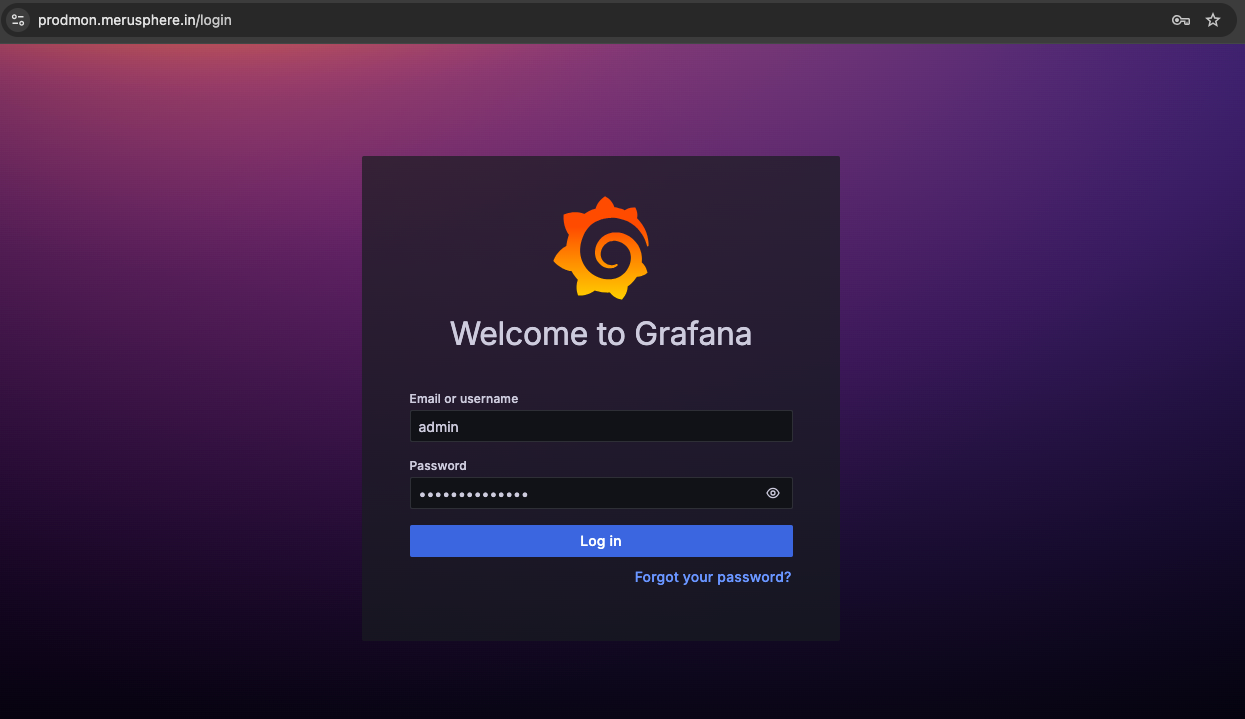Viewport: 1245px width, 719px height.
Task: Select the browser address bar URL
Action: (135, 20)
